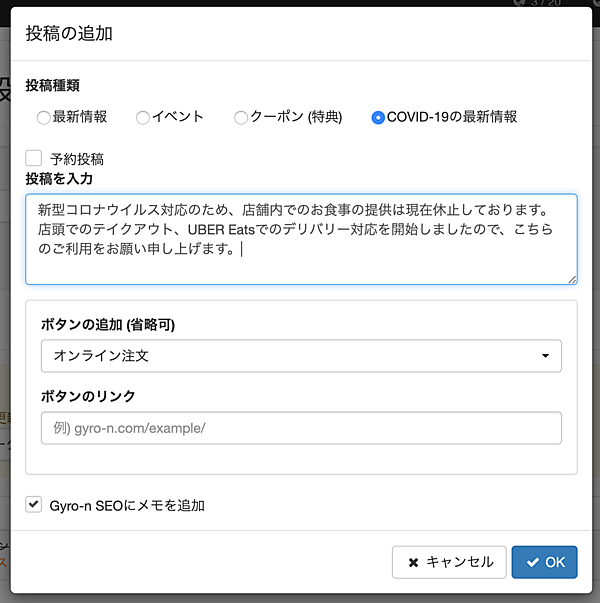
Task: Click the 投稿種類 section label
Action: point(52,86)
